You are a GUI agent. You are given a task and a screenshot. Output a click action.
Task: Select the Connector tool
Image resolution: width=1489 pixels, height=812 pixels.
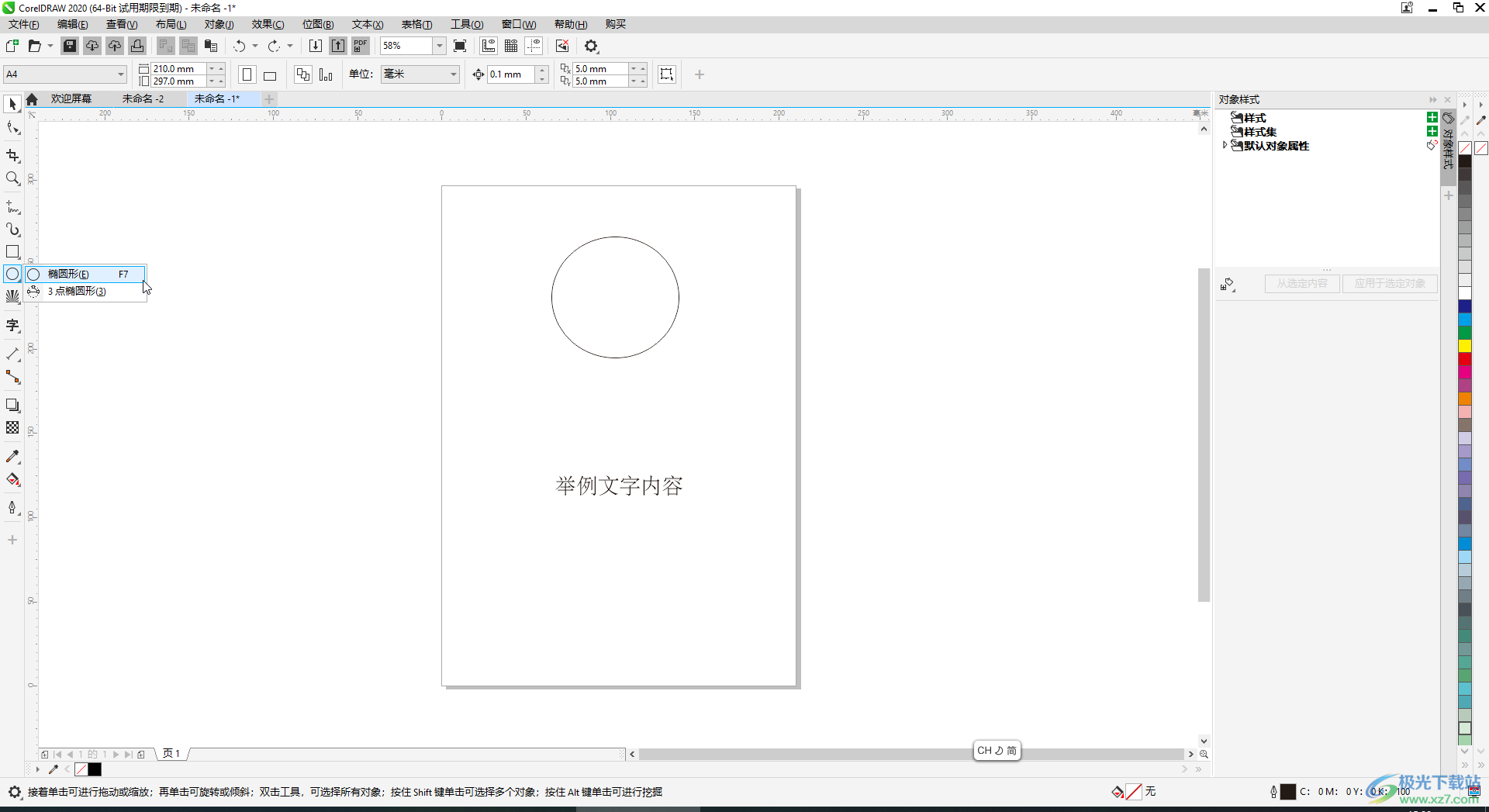click(x=12, y=377)
